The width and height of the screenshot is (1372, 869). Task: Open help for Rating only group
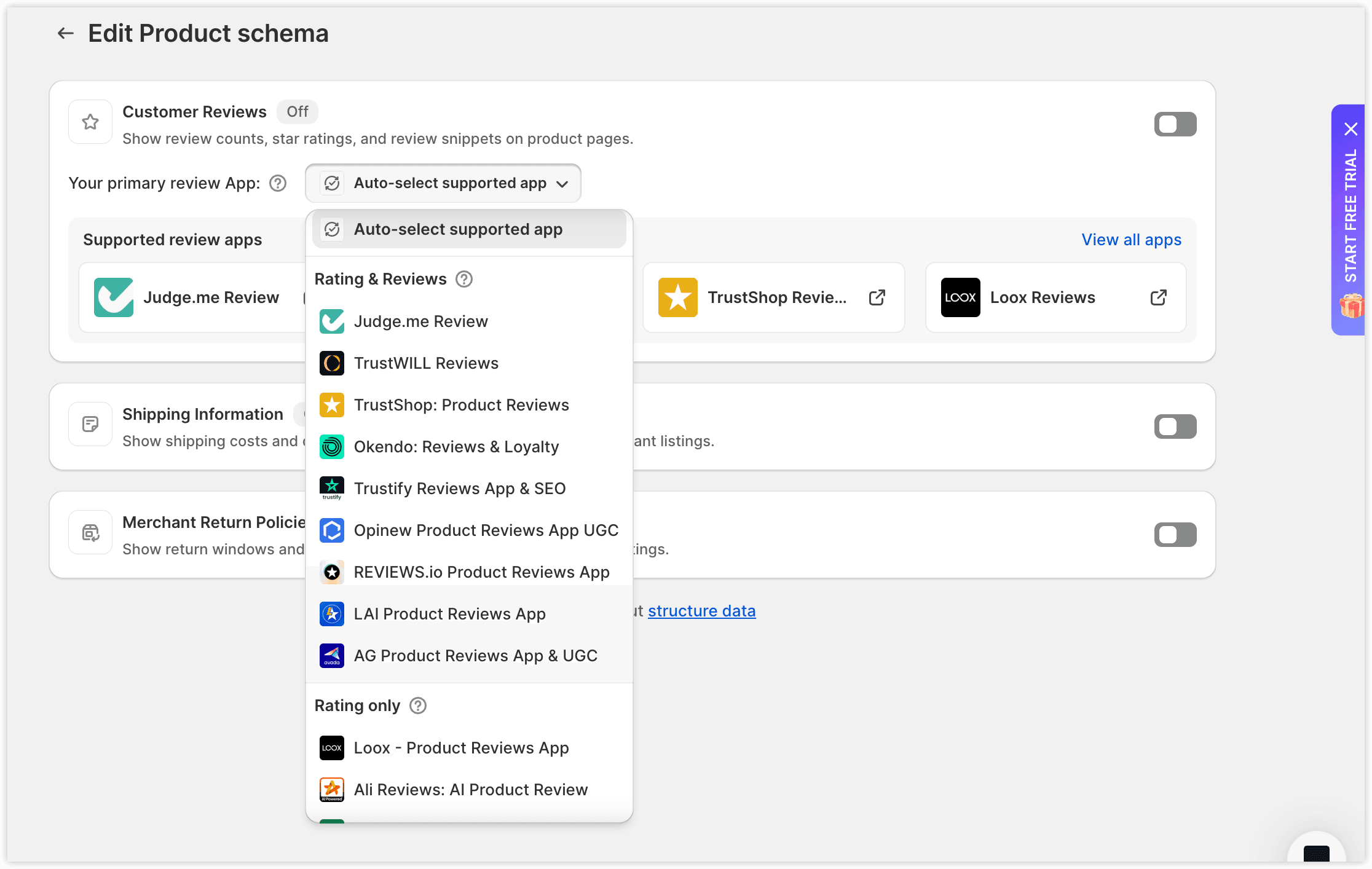coord(418,706)
